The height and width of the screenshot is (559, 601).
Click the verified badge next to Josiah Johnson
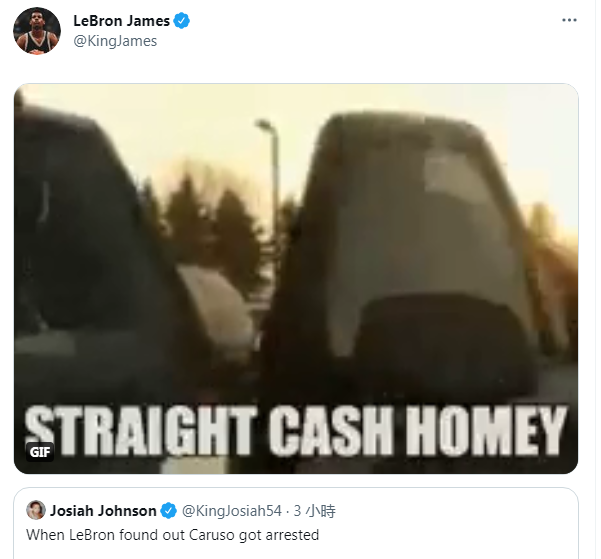[x=168, y=511]
